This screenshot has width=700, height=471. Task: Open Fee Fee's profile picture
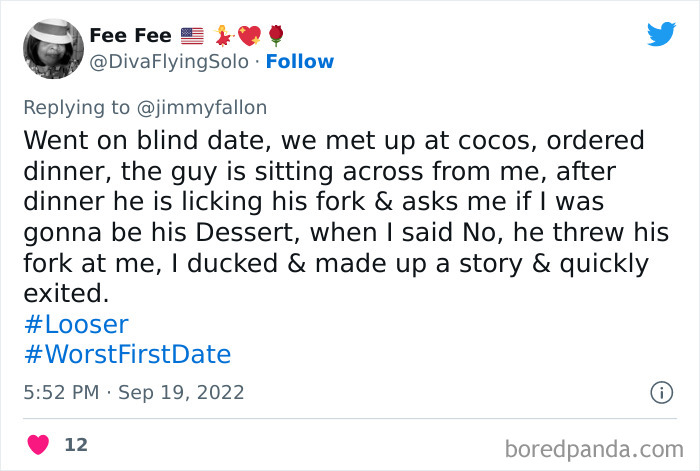52,48
